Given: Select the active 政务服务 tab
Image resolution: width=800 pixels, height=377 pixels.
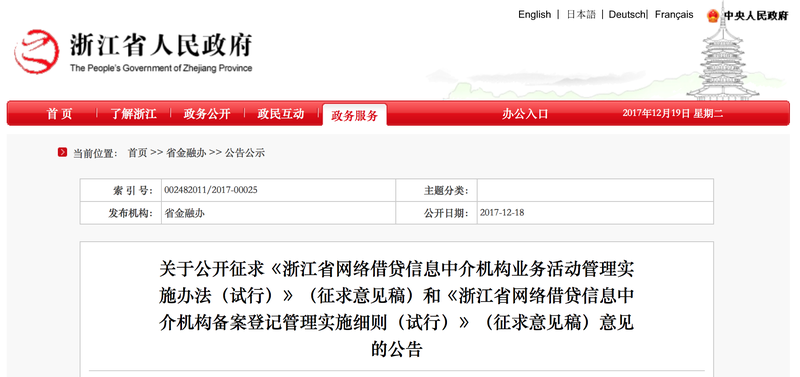Looking at the screenshot, I should click(355, 115).
